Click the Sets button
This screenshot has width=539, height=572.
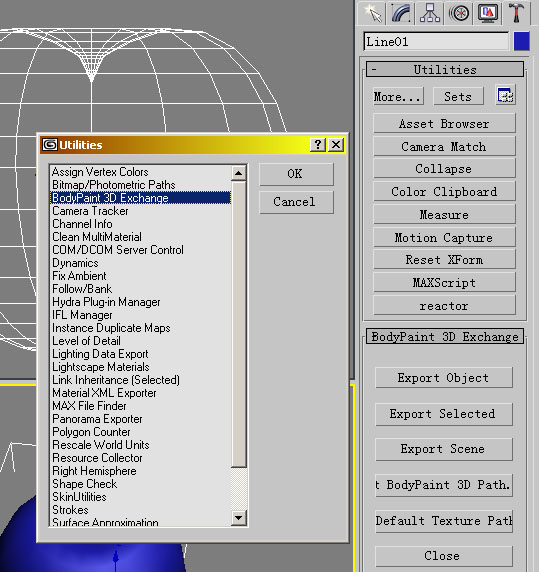(x=458, y=96)
